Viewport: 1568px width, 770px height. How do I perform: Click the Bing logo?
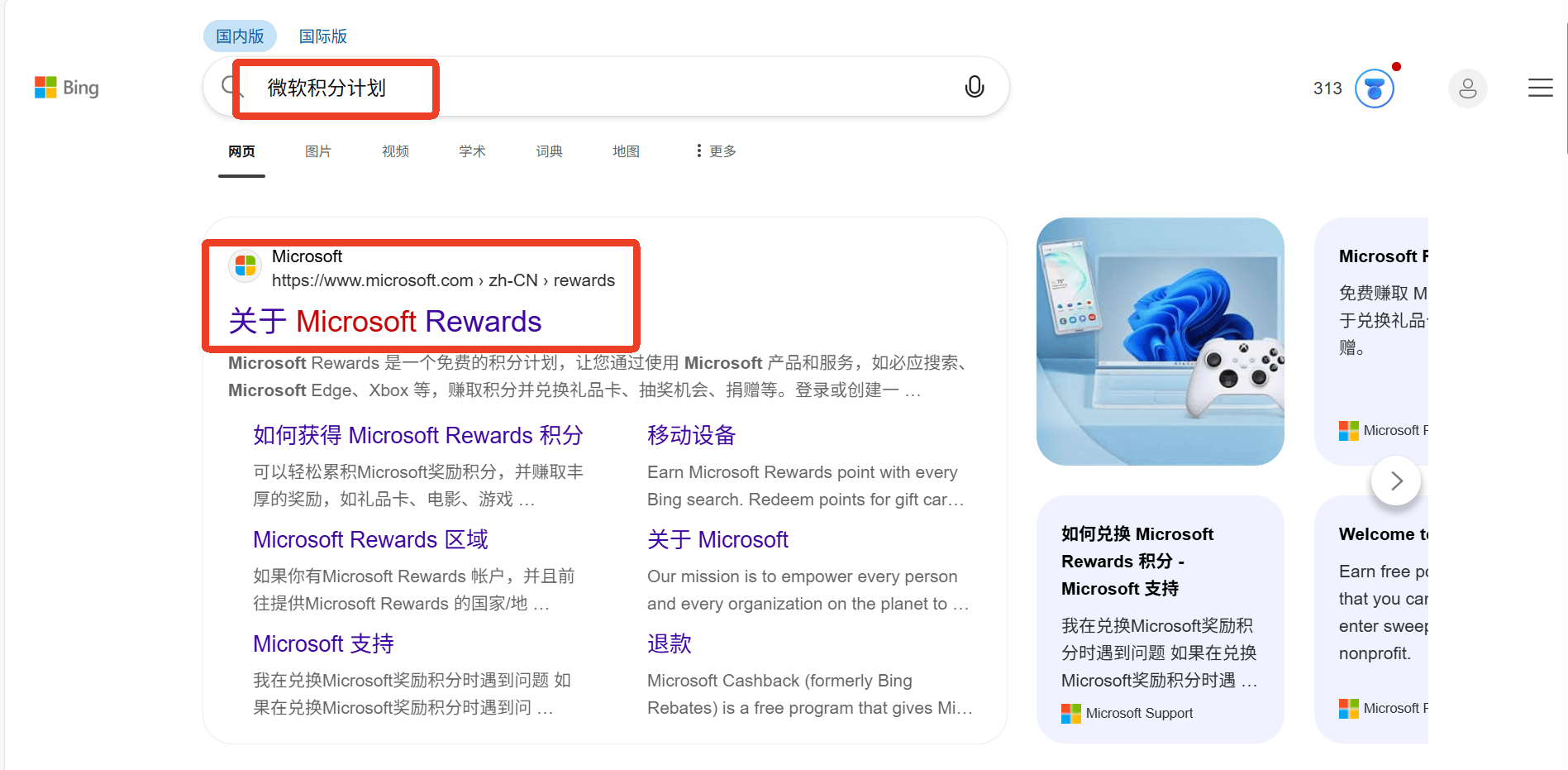pyautogui.click(x=66, y=88)
